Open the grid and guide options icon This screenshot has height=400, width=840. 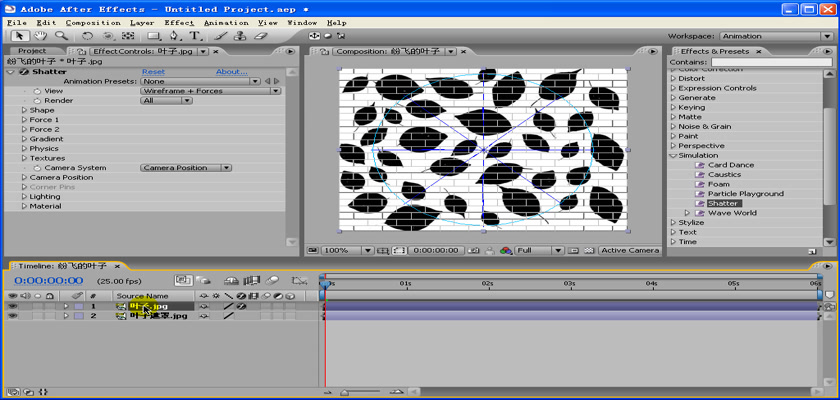click(383, 251)
